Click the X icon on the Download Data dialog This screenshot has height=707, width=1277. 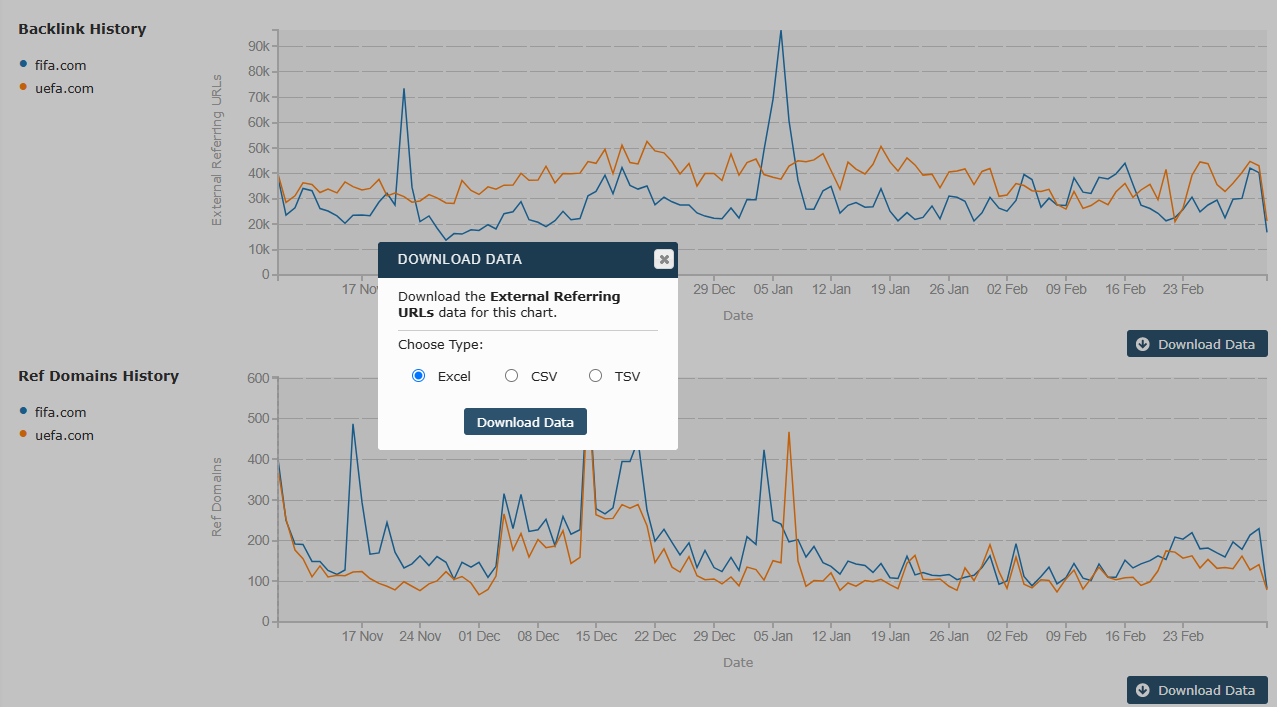[x=663, y=258]
